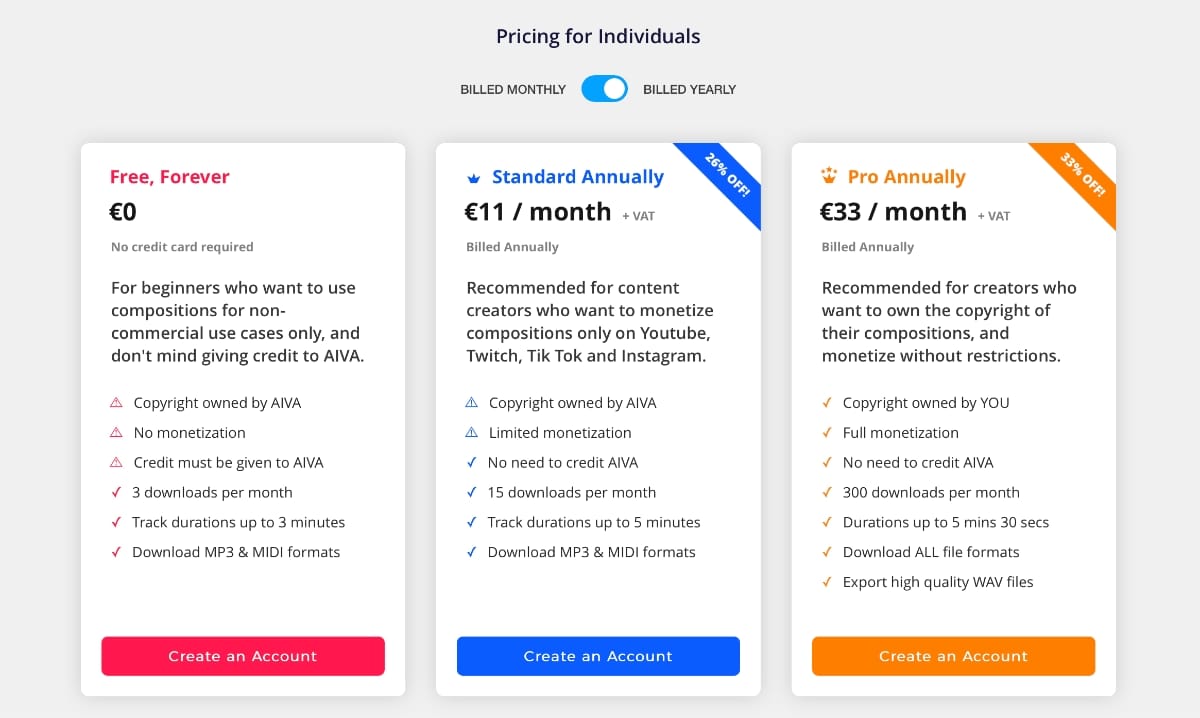The height and width of the screenshot is (718, 1200).
Task: Click warning icon beside Credit must be given to AIVA
Action: pyautogui.click(x=116, y=463)
